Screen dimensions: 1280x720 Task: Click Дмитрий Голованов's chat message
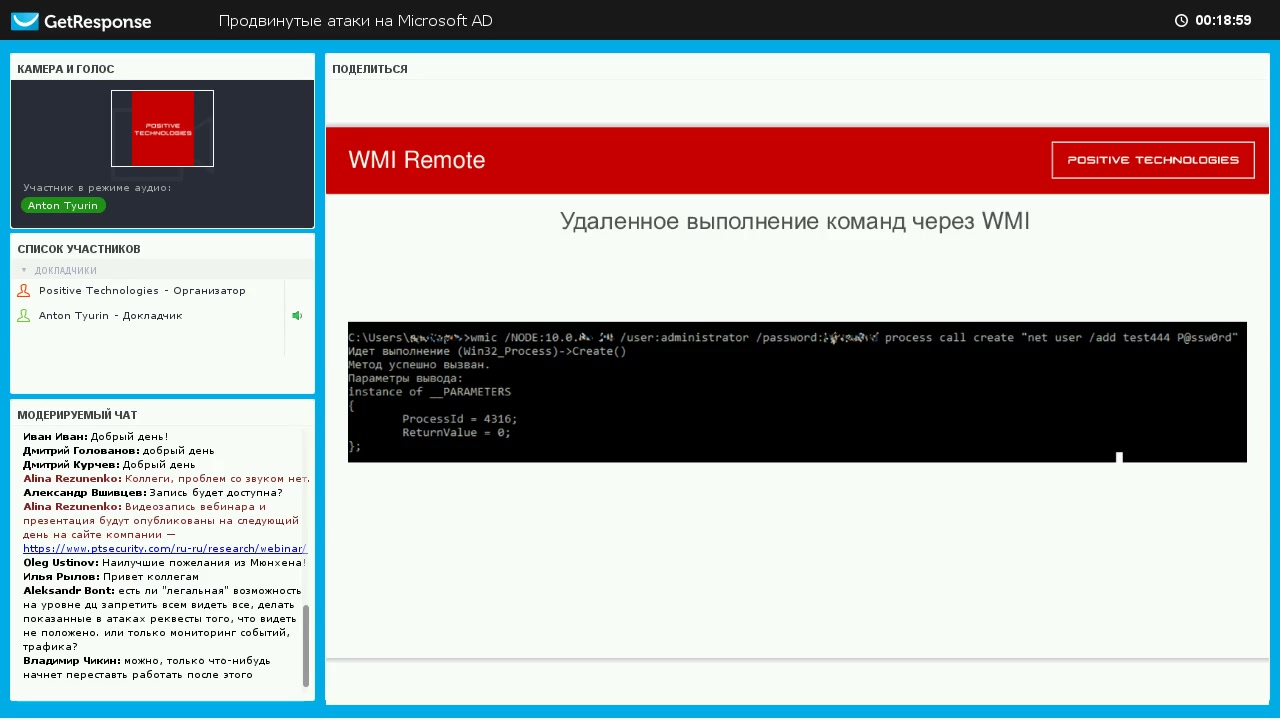119,451
